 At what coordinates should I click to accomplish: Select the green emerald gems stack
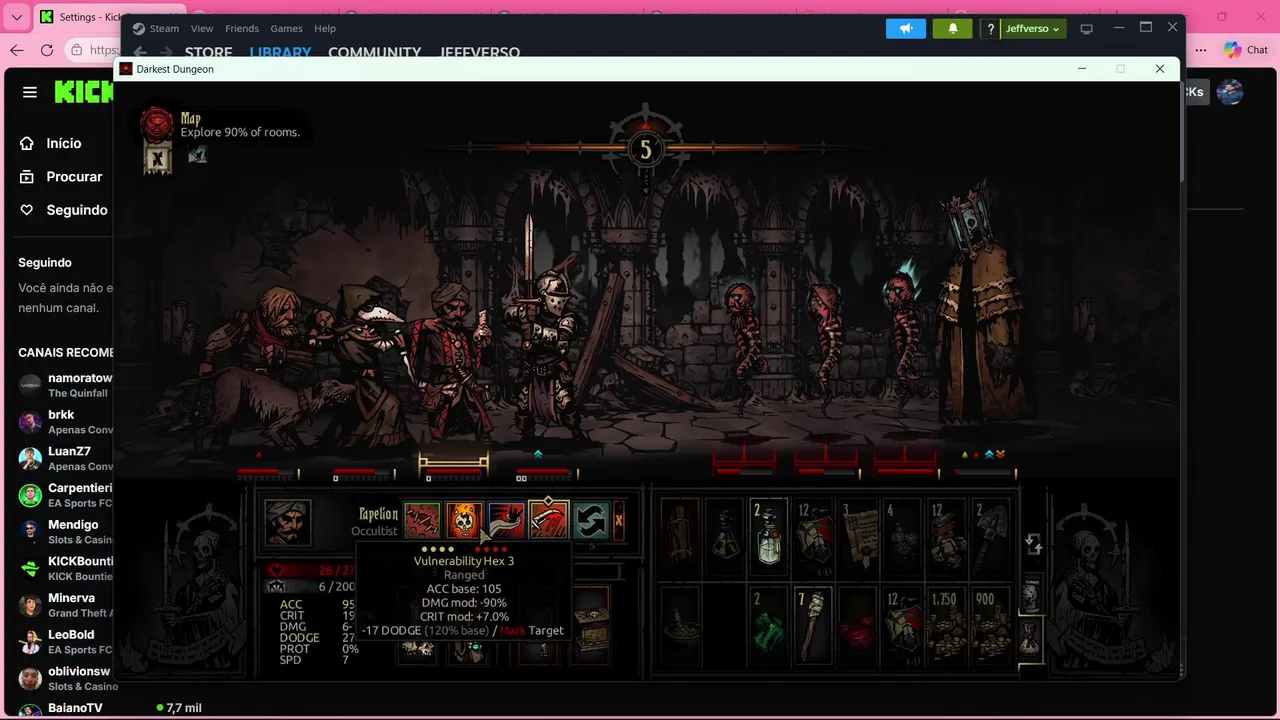pos(769,625)
